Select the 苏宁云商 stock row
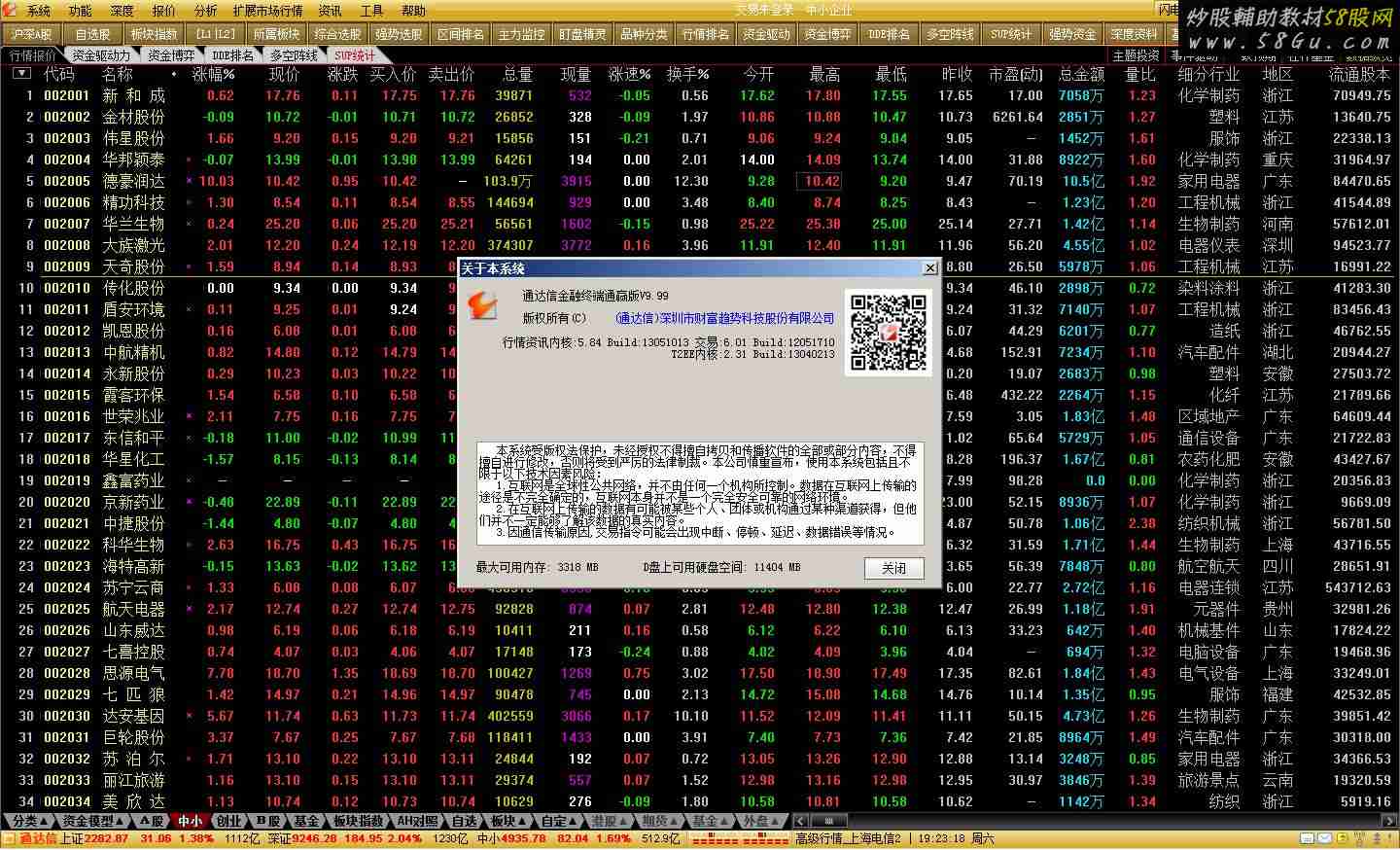The width and height of the screenshot is (1400, 850). tap(133, 587)
